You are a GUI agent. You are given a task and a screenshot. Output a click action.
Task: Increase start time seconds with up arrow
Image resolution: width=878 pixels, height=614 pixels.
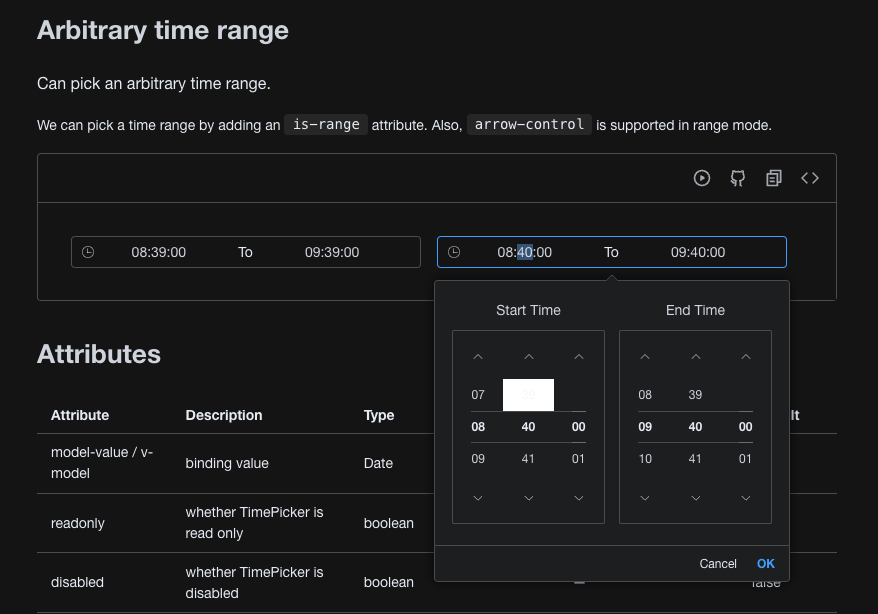[578, 357]
